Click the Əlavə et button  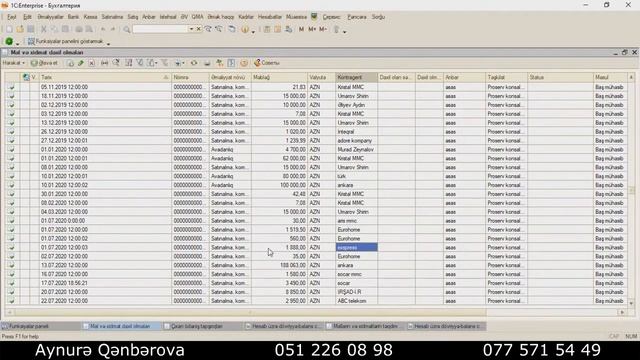click(45, 63)
